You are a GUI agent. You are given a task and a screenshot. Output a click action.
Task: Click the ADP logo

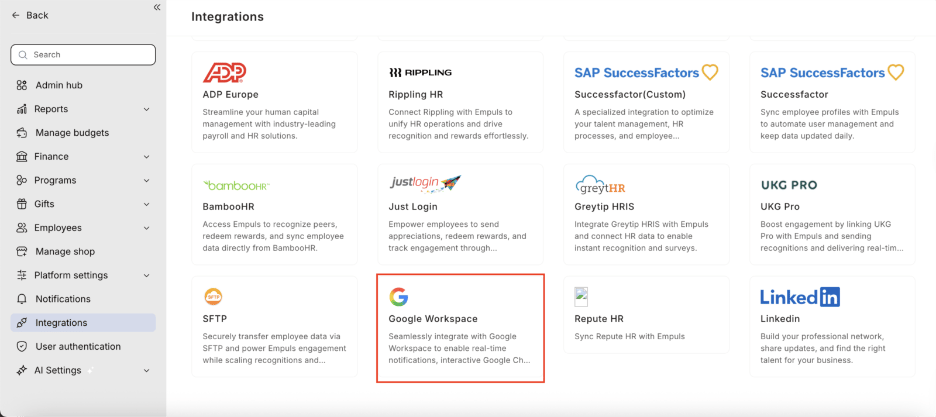click(224, 73)
